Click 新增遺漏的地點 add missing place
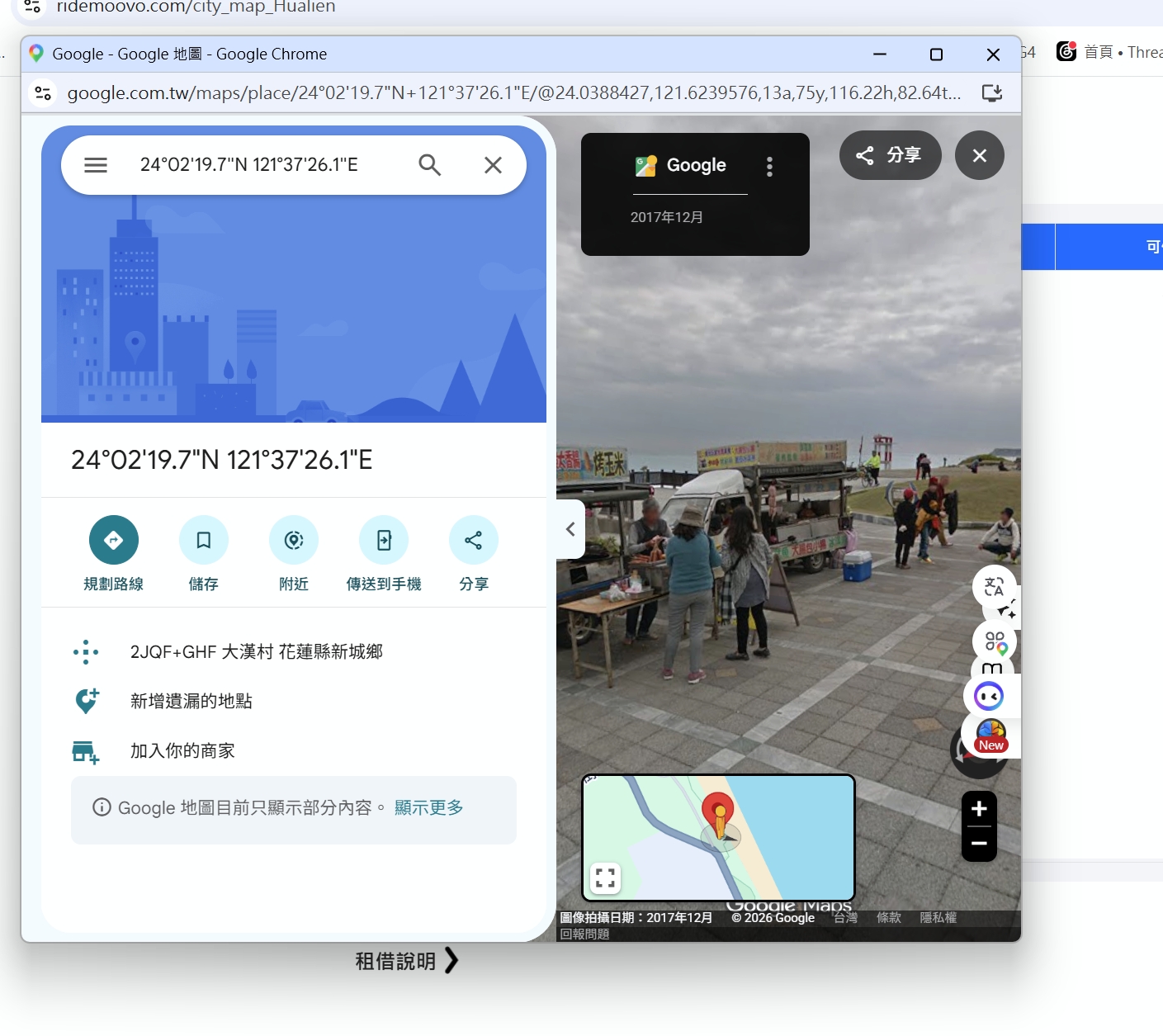This screenshot has width=1163, height=1036. point(294,702)
